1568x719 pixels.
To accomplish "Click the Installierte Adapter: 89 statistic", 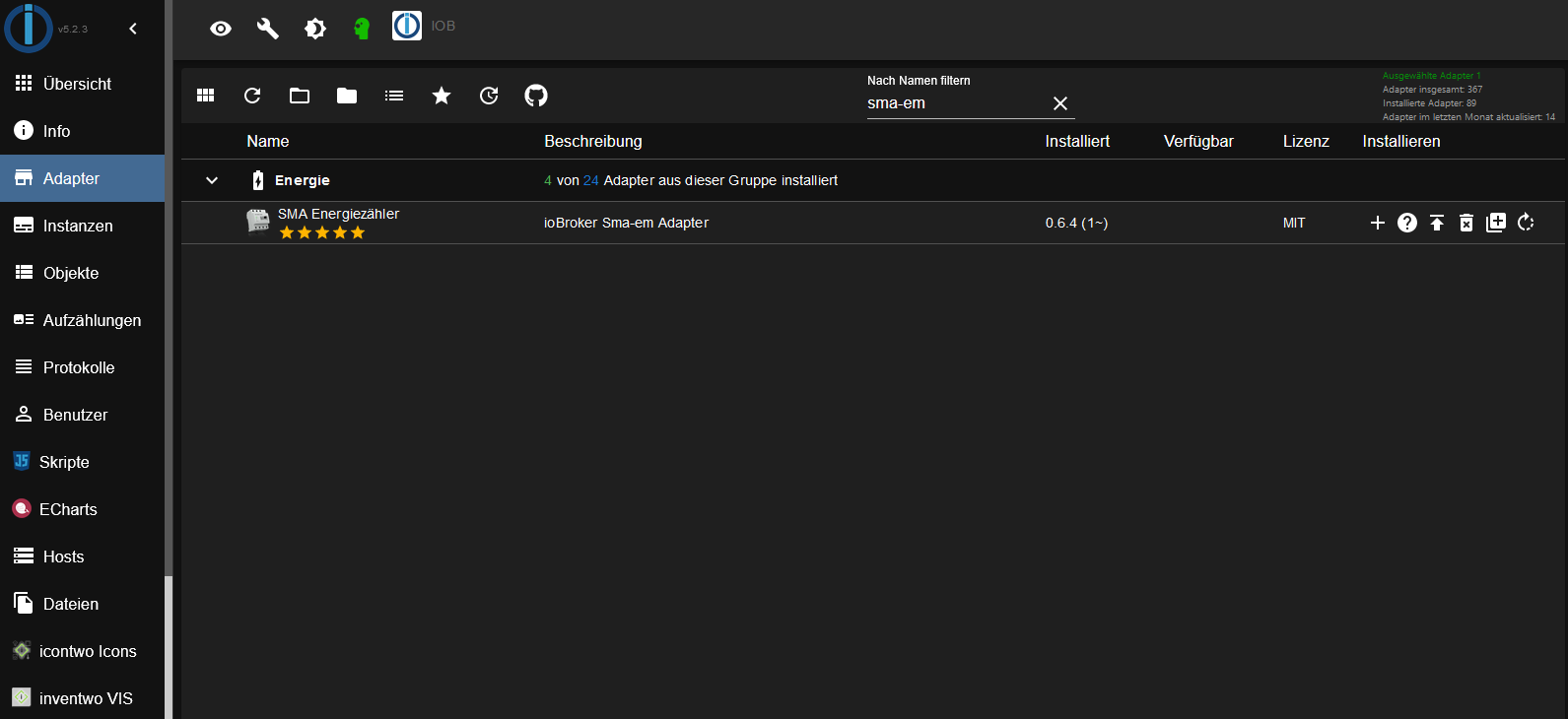I will point(1429,103).
